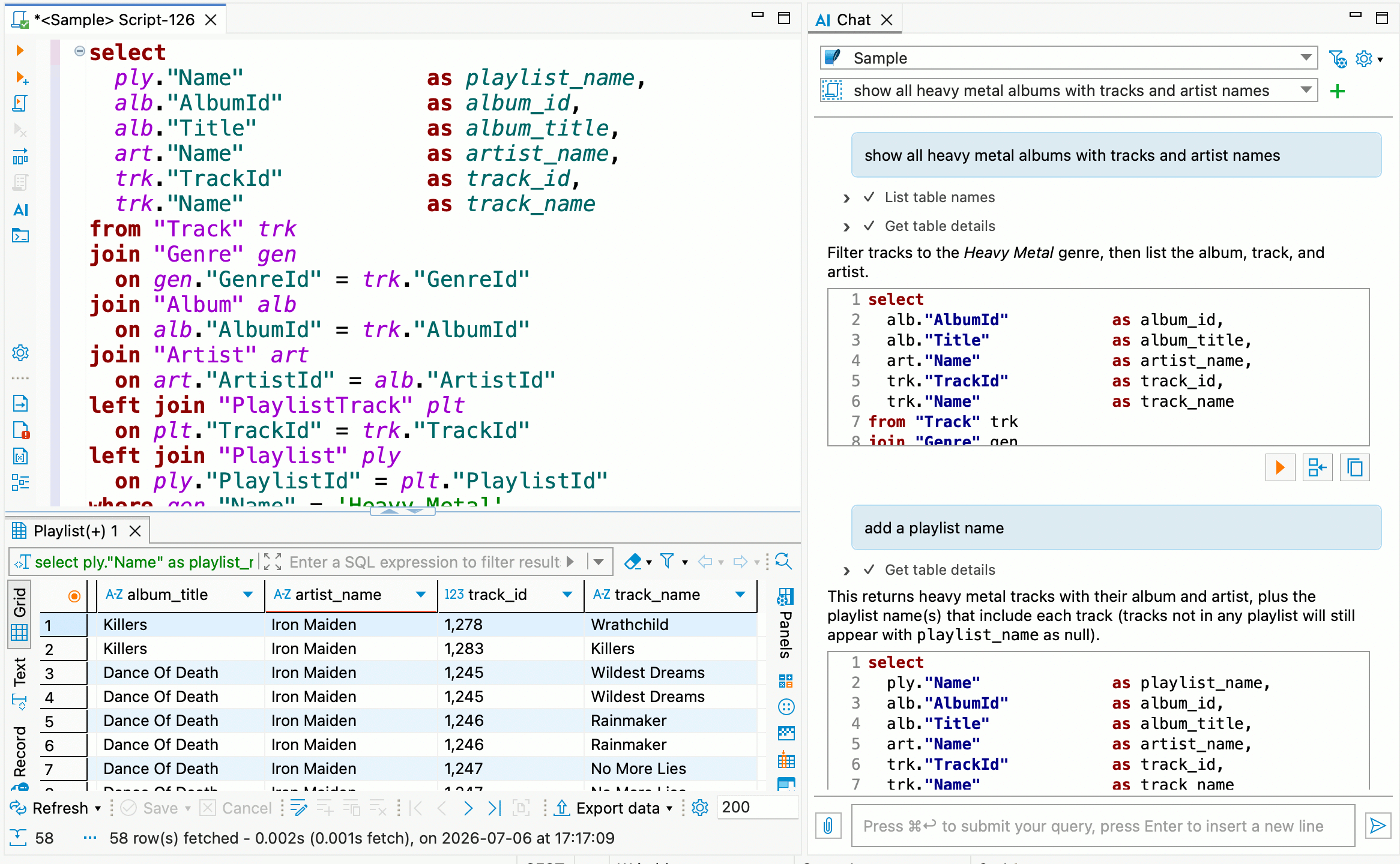Click the fetch size field showing 200
The height and width of the screenshot is (864, 1400).
[758, 807]
